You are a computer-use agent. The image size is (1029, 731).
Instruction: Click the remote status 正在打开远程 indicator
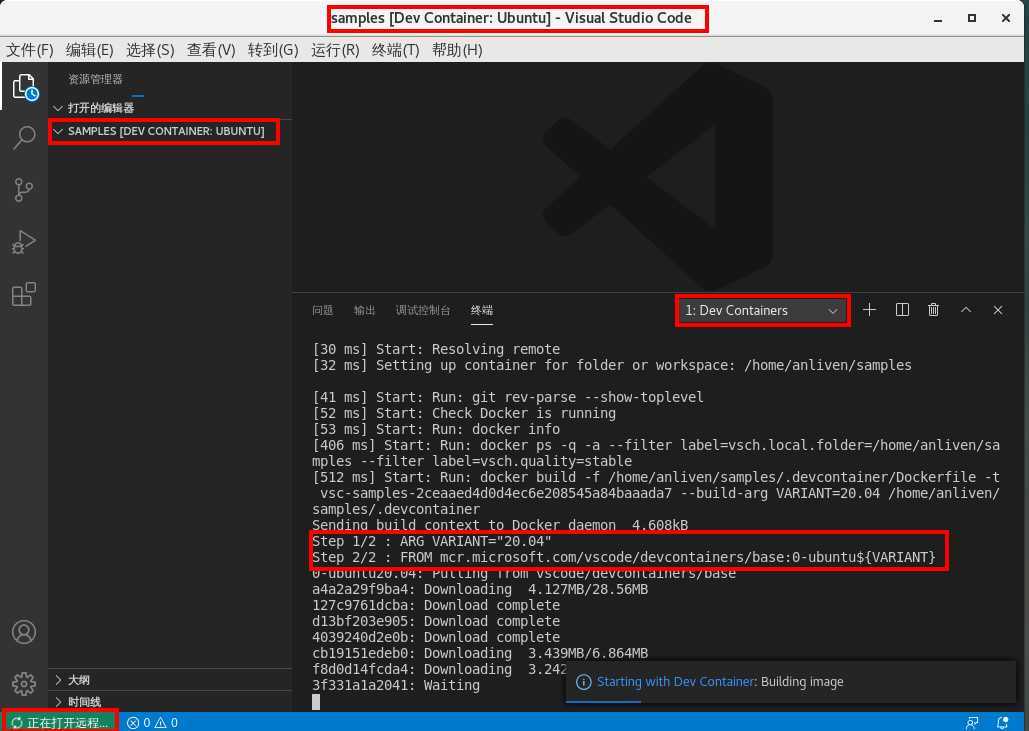pos(60,722)
